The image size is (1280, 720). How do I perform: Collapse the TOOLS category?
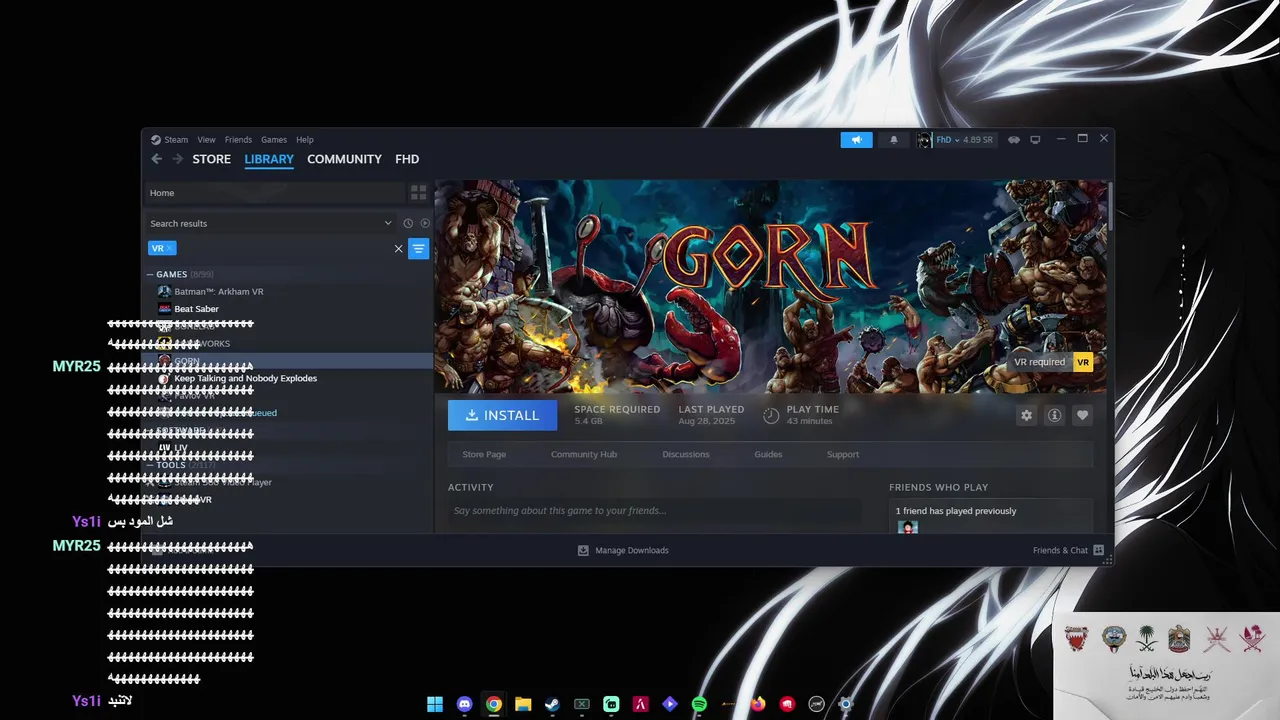150,465
